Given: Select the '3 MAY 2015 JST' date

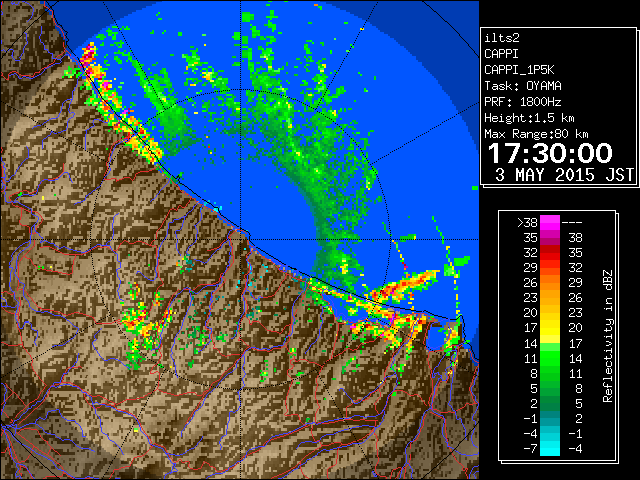Looking at the screenshot, I should click(564, 175).
